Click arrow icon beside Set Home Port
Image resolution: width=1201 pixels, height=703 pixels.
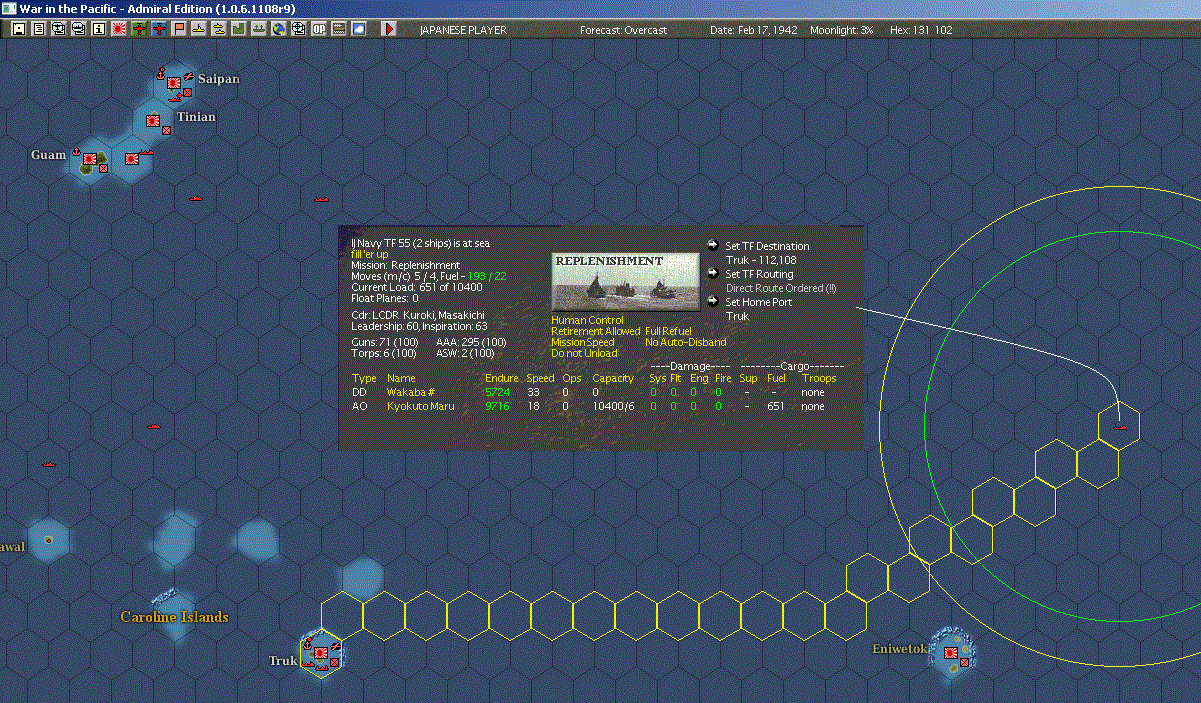(x=712, y=300)
